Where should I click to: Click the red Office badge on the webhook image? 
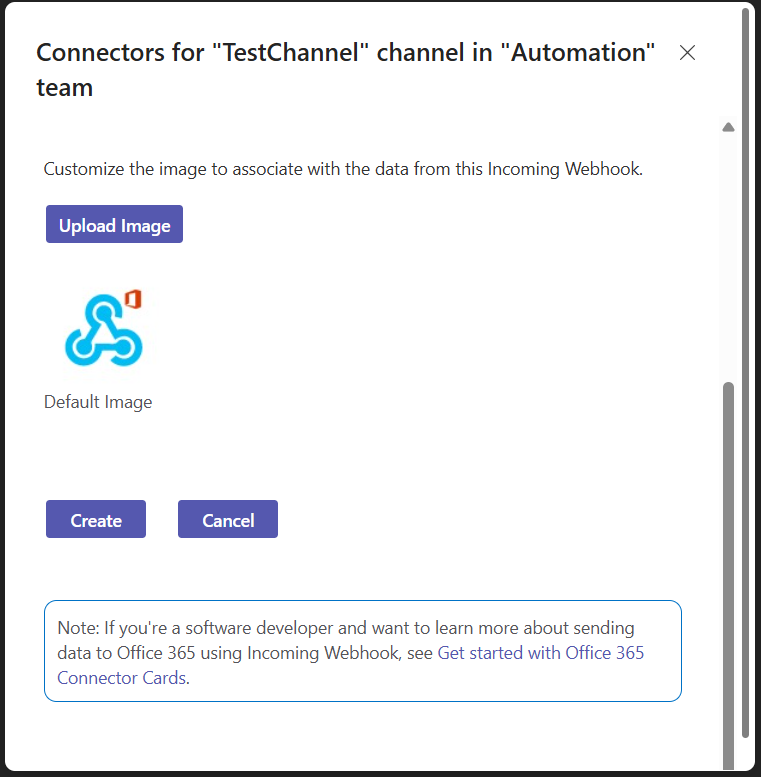(x=133, y=299)
